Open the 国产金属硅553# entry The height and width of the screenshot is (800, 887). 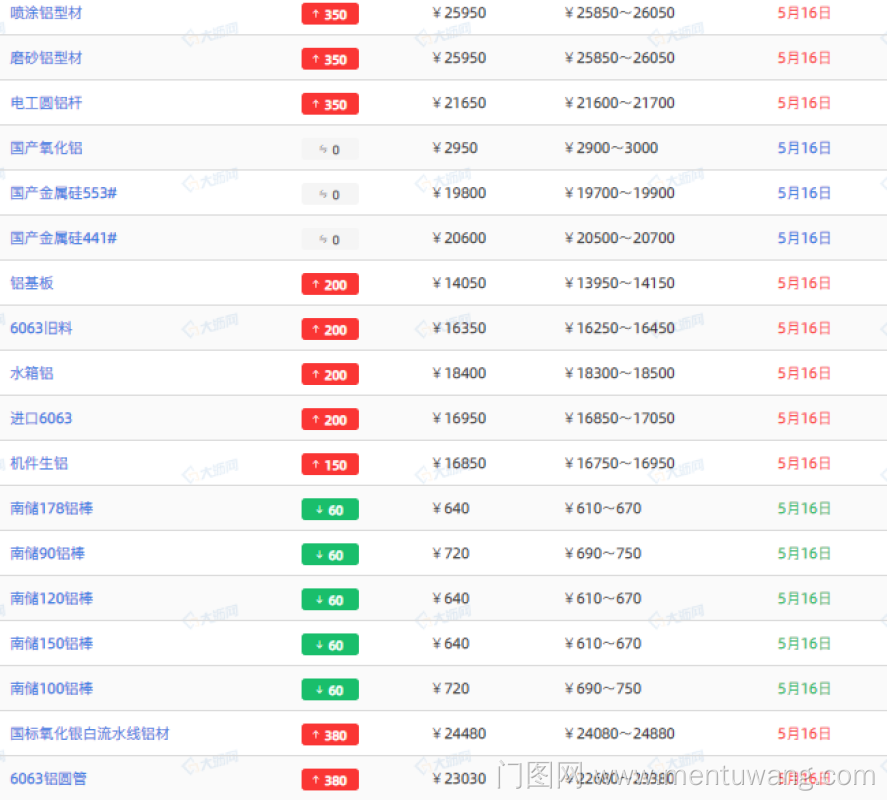(63, 193)
